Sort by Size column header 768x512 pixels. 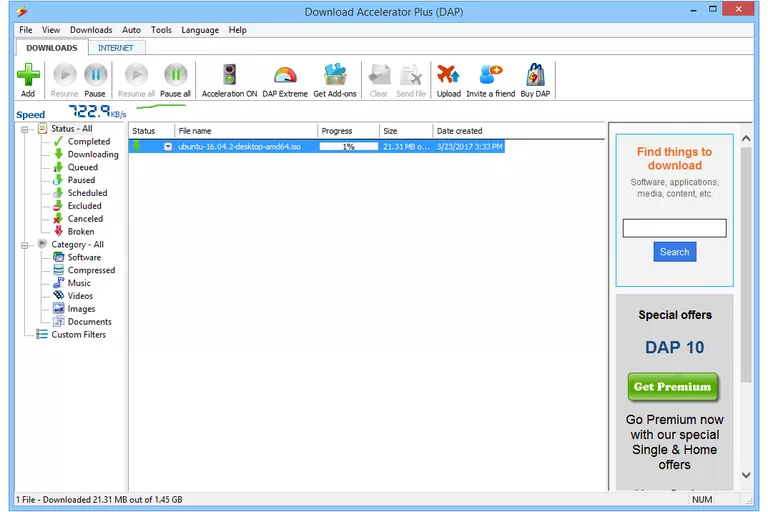pos(406,131)
